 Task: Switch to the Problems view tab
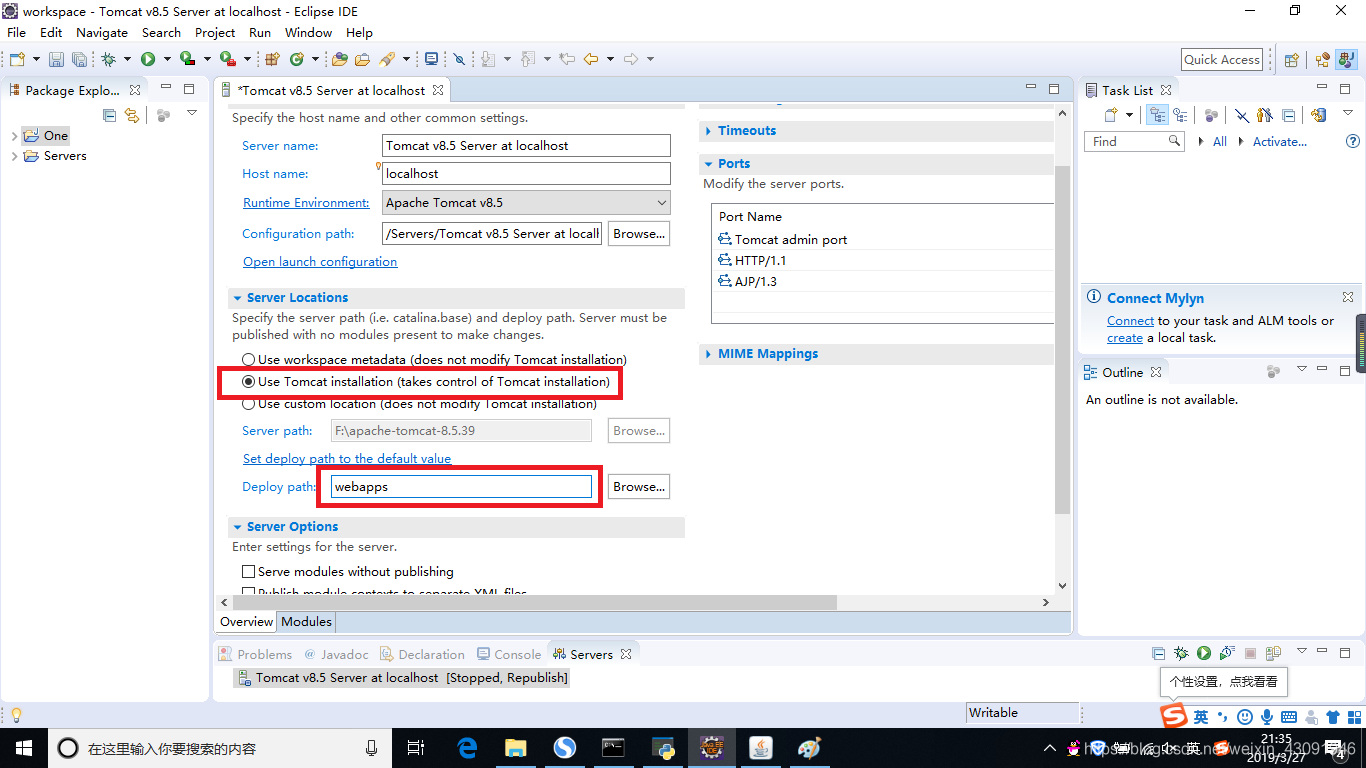(256, 654)
